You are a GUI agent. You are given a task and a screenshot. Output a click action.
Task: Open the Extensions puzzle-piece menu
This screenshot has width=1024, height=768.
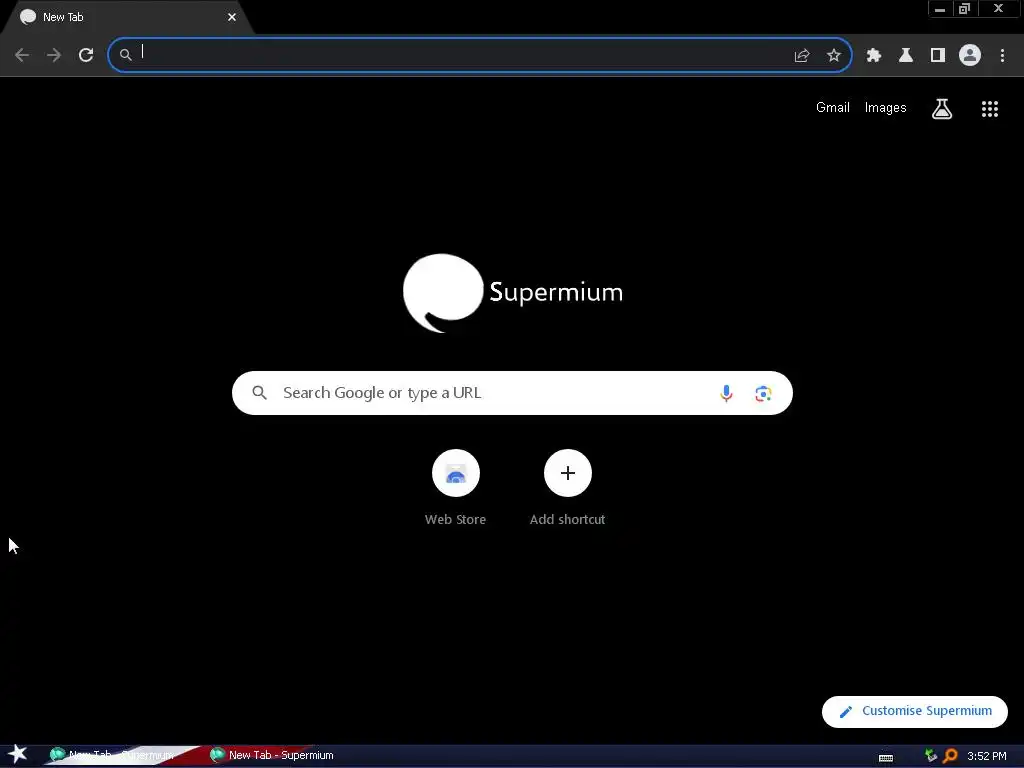[874, 56]
